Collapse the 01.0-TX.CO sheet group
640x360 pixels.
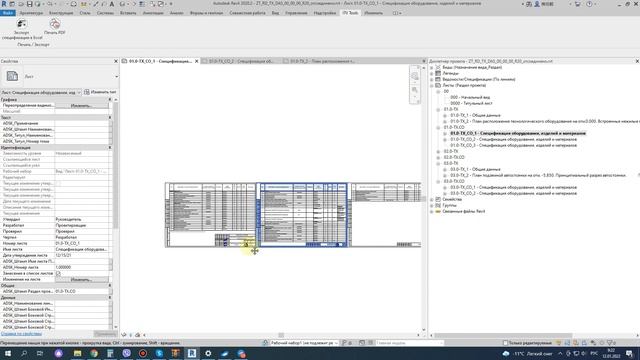click(438, 127)
